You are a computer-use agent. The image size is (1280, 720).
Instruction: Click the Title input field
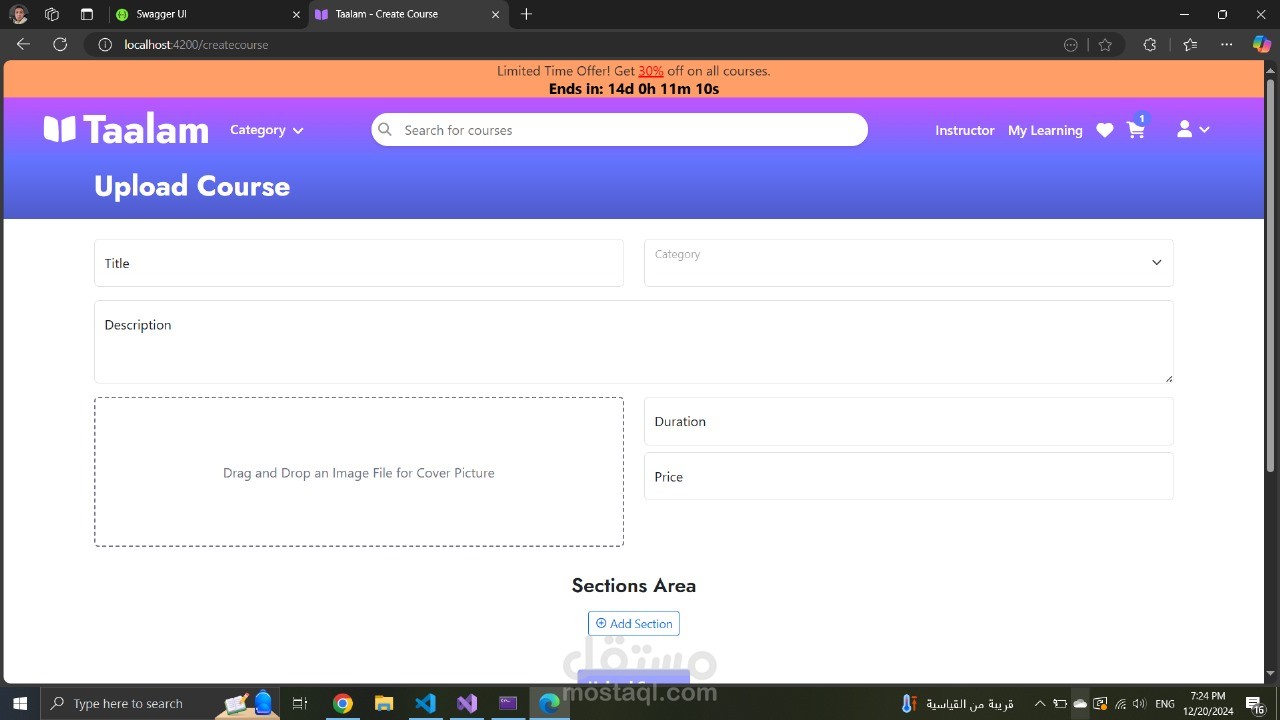pos(359,263)
